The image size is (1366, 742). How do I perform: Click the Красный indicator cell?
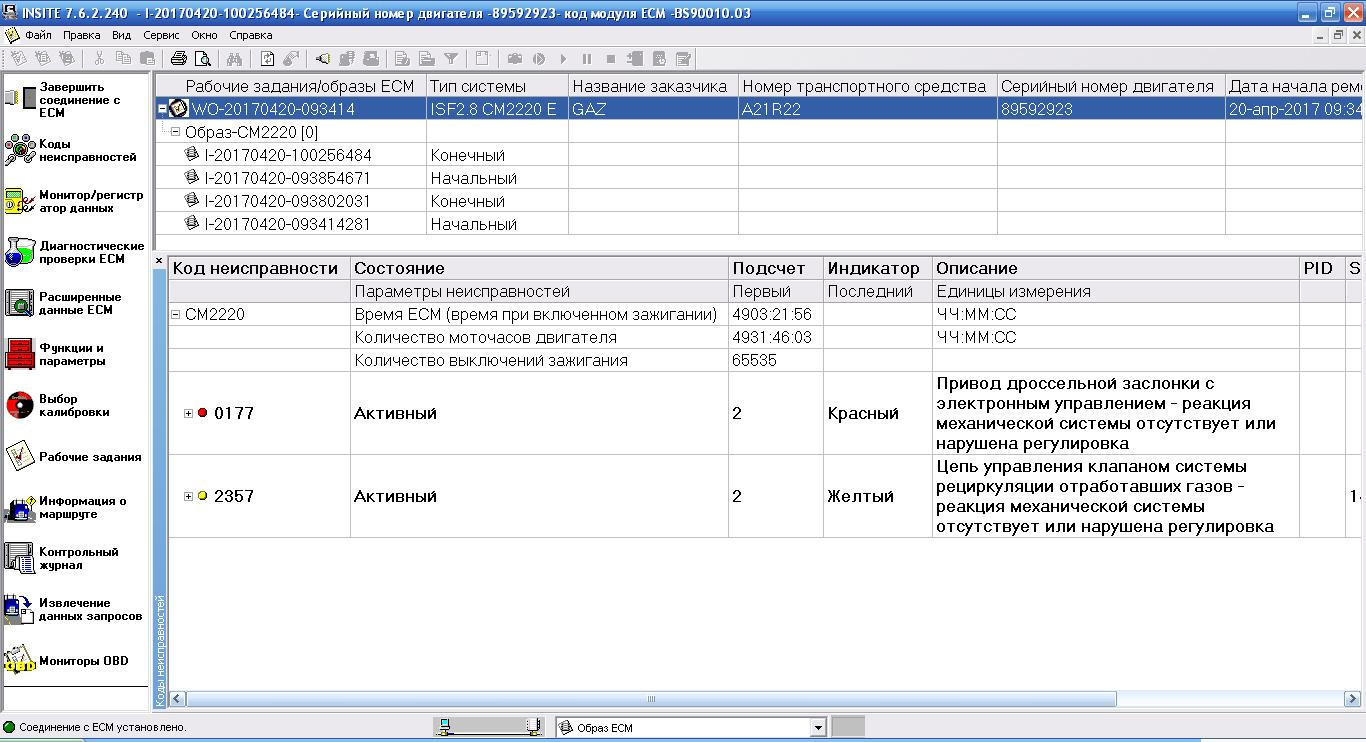click(x=878, y=413)
